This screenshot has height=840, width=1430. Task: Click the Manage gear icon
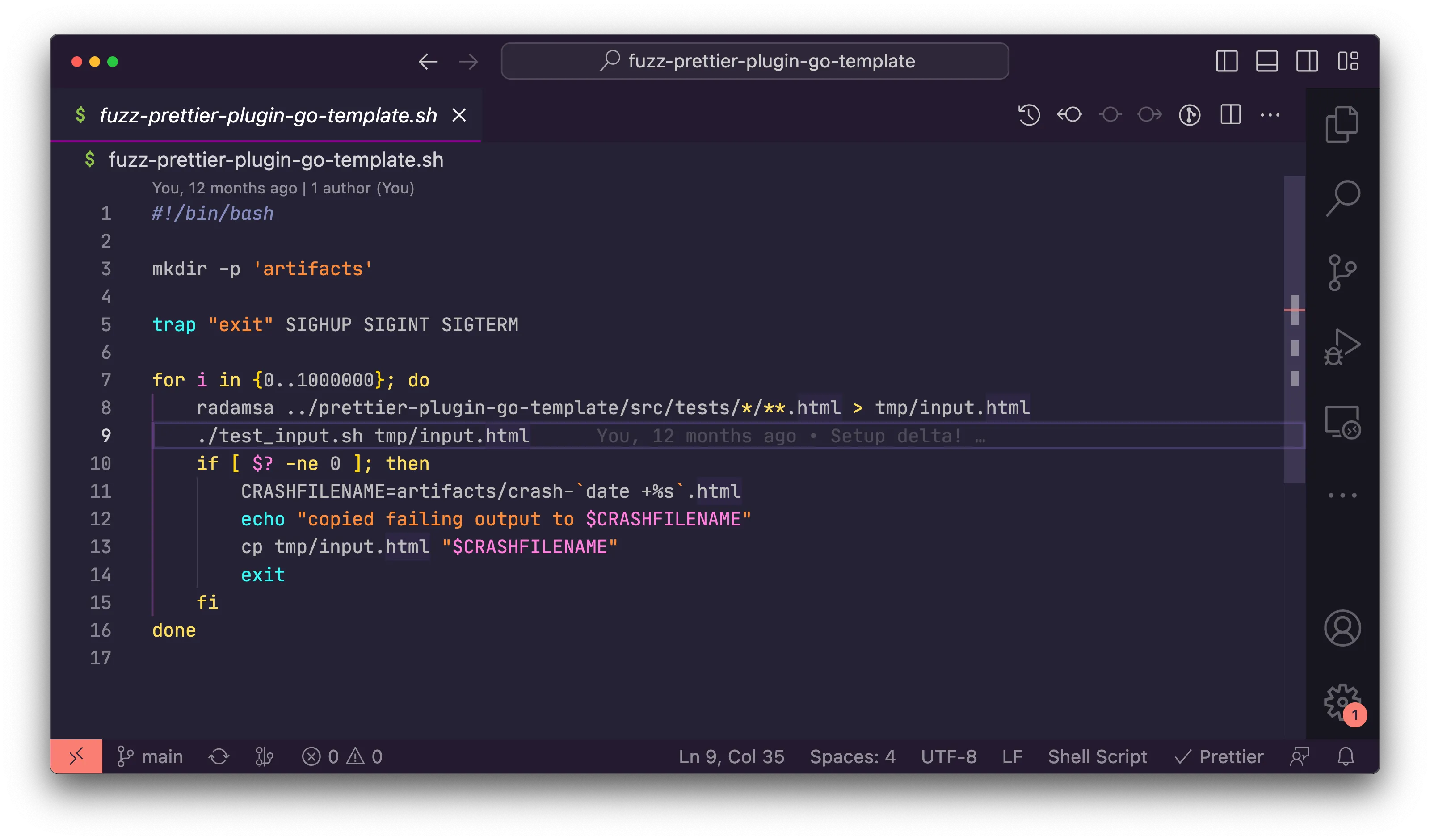1342,702
